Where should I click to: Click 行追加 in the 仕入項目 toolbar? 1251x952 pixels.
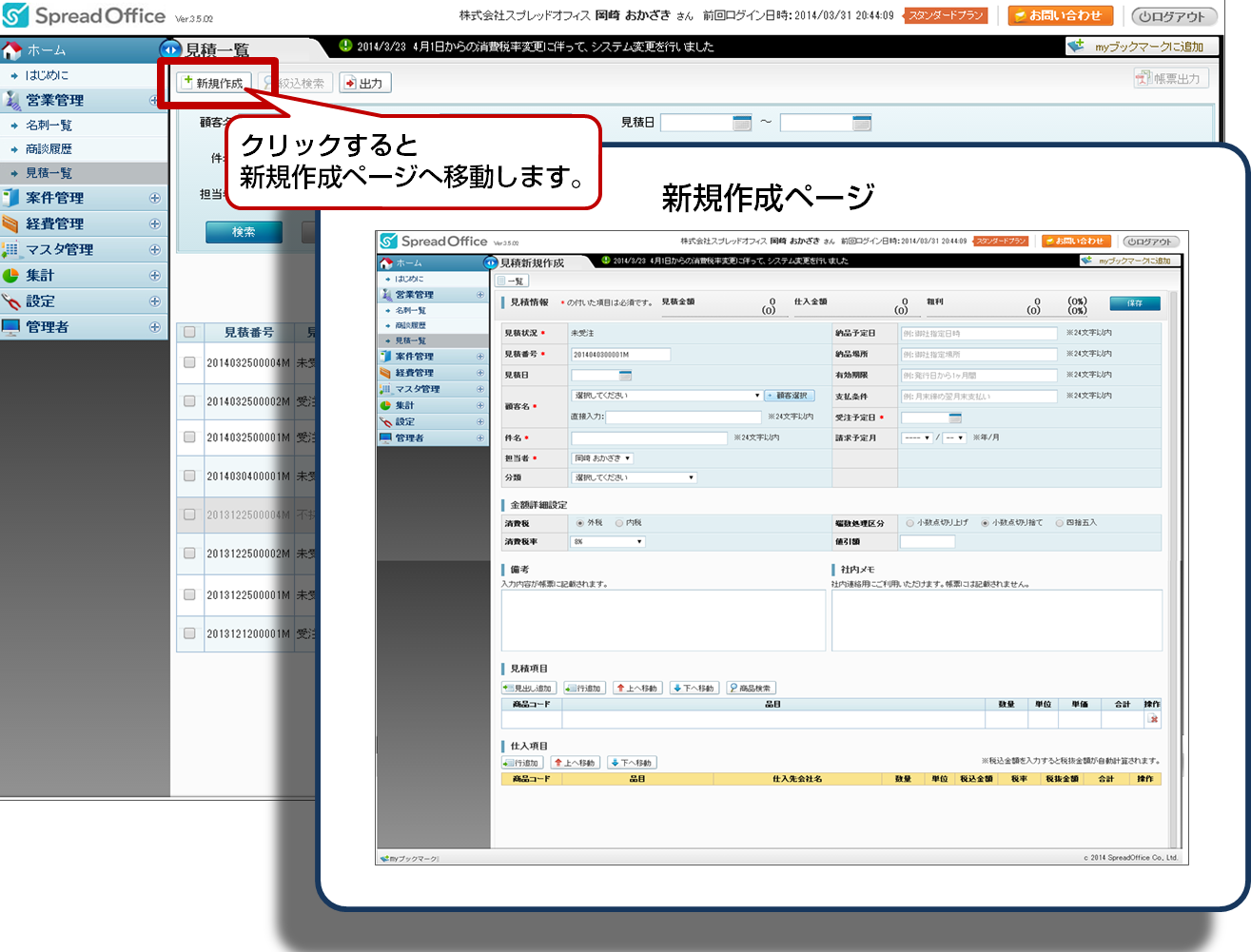[522, 763]
